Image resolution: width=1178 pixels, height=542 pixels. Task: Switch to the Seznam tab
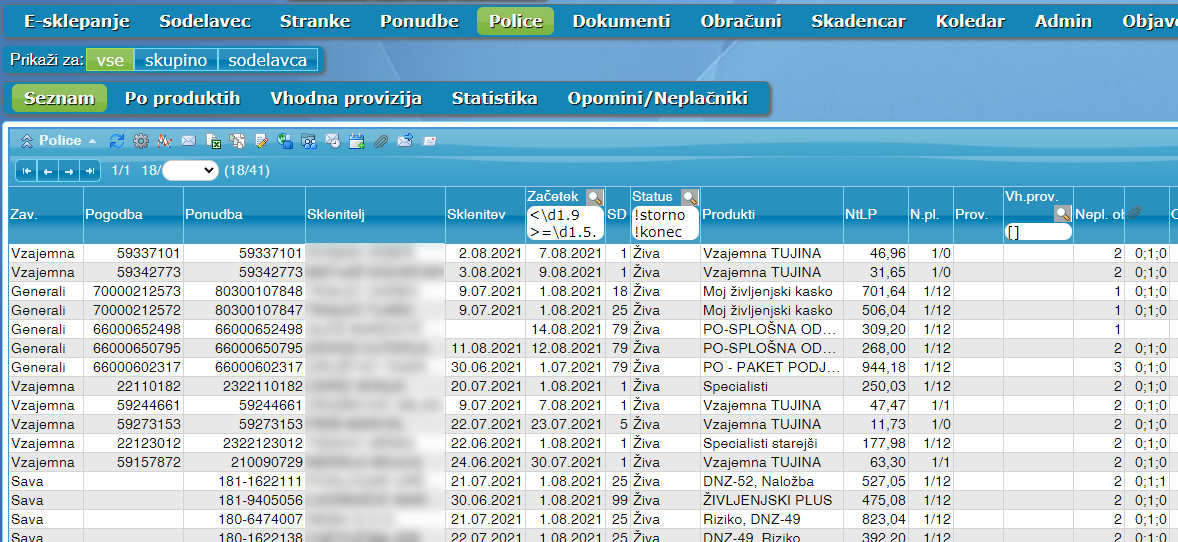click(59, 98)
